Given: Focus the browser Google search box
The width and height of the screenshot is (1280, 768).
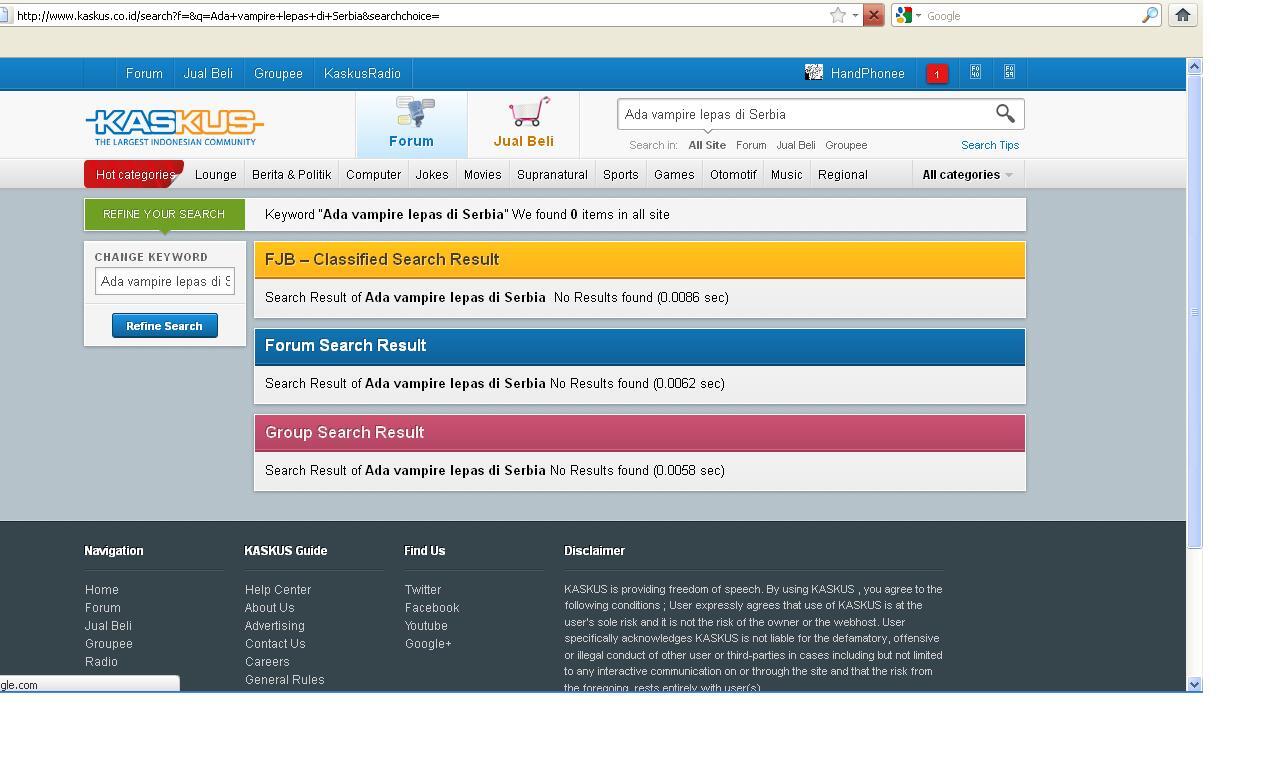Looking at the screenshot, I should click(1032, 15).
